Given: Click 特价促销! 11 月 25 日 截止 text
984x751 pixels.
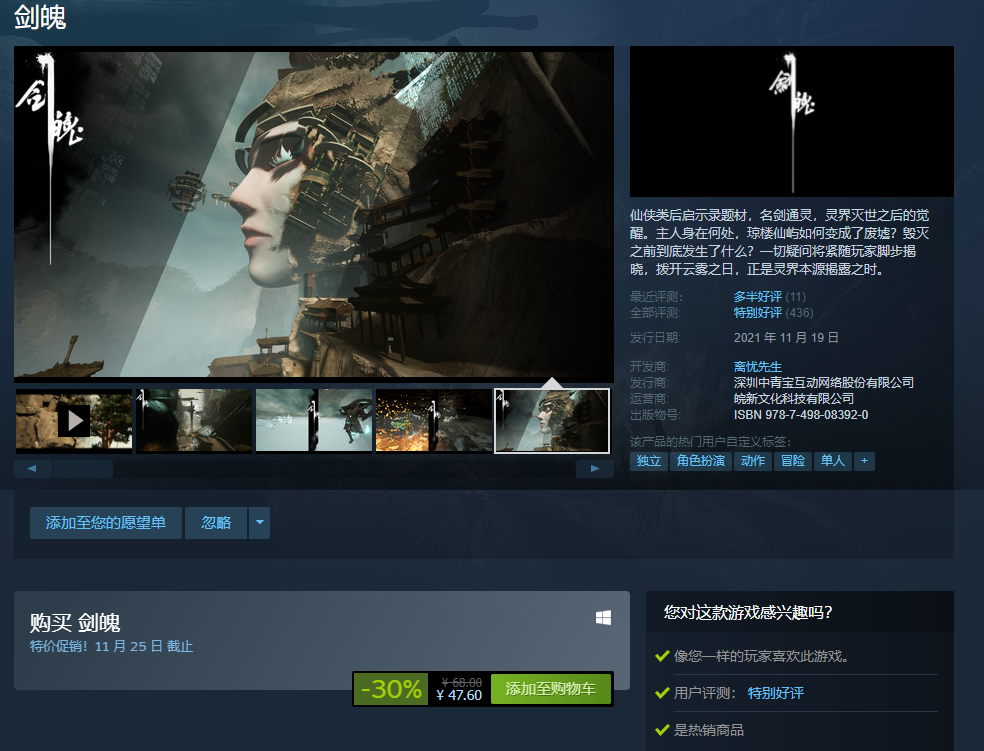Looking at the screenshot, I should [x=111, y=646].
